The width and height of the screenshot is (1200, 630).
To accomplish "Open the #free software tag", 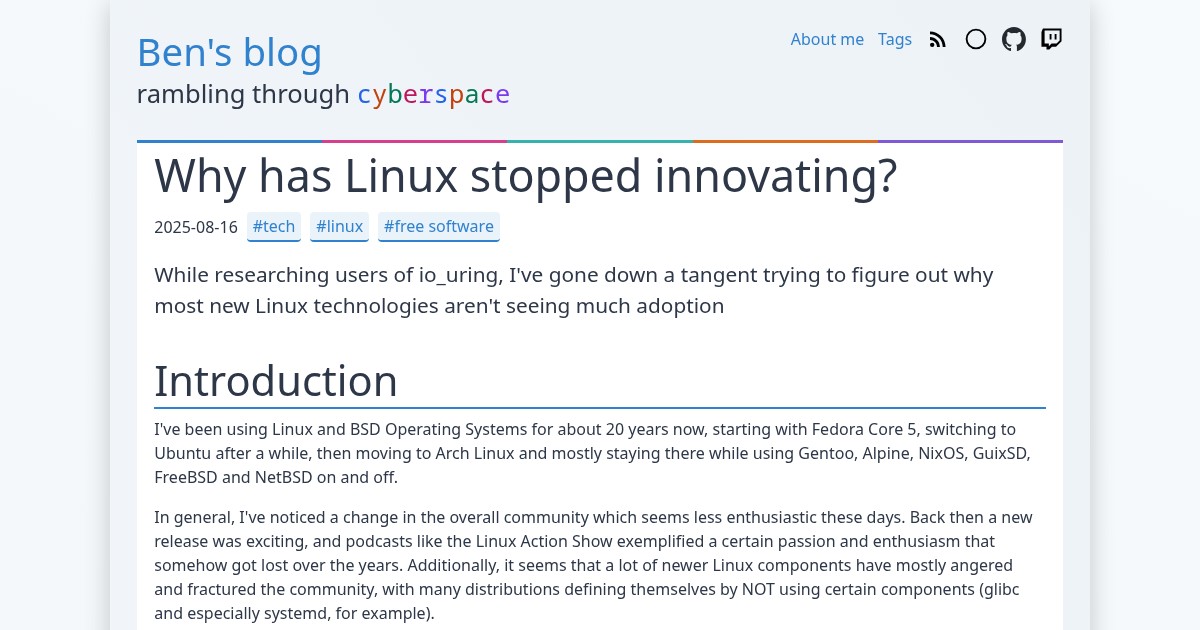I will [439, 227].
